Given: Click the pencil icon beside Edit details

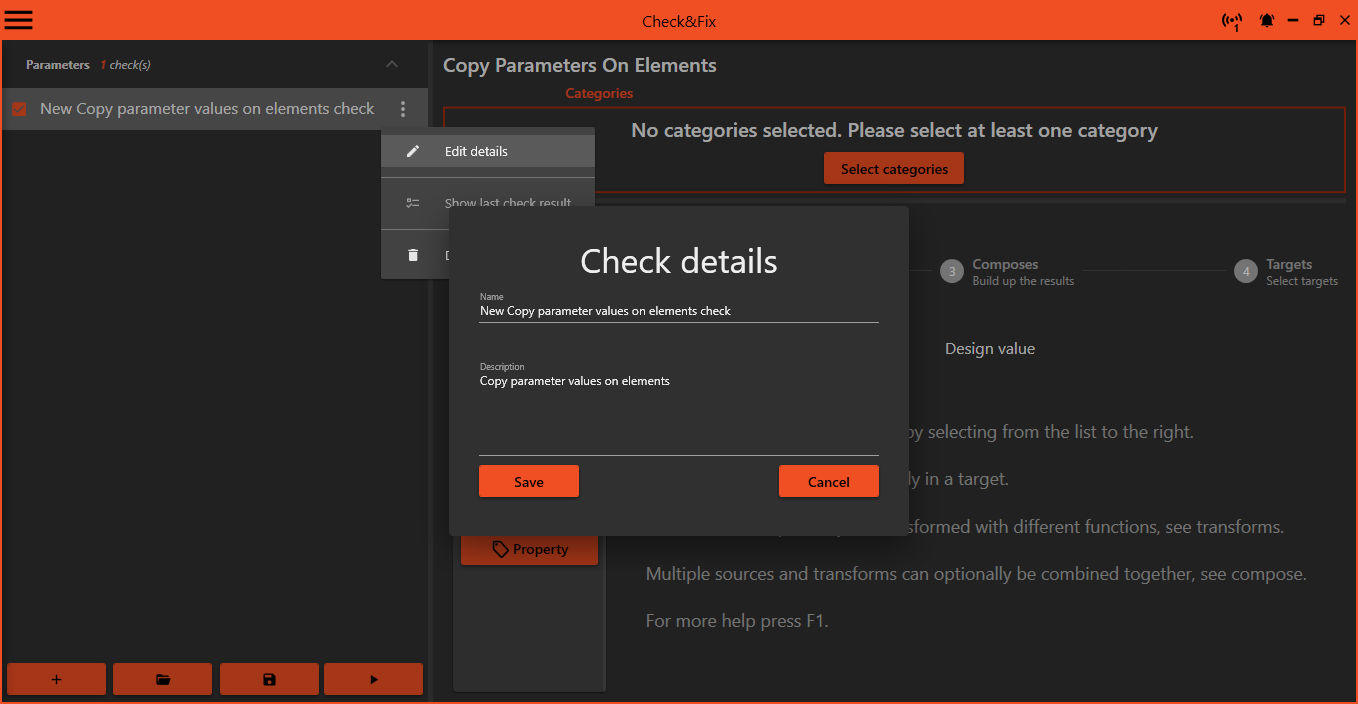Looking at the screenshot, I should coord(413,151).
